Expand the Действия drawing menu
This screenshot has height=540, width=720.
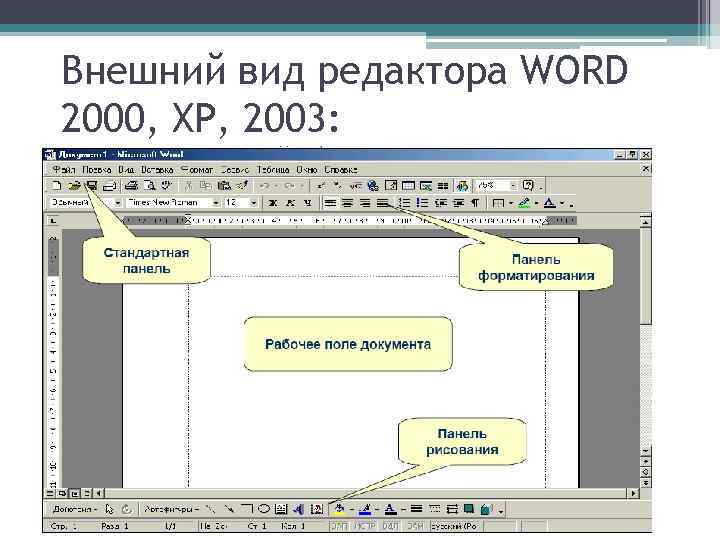(75, 509)
